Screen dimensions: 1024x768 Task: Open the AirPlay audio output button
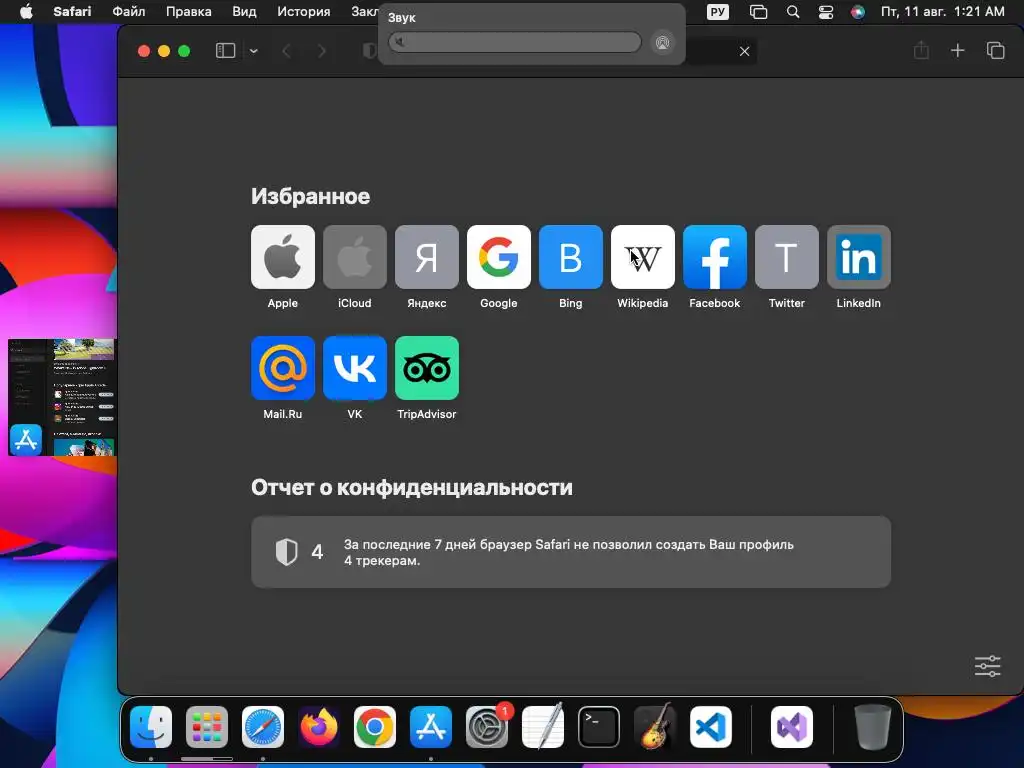(662, 42)
